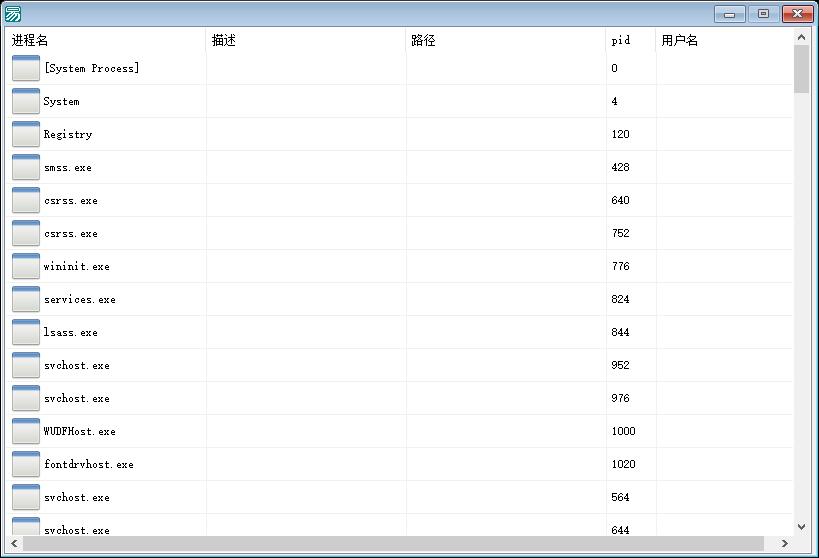Screen dimensions: 819x558
Task: Click the lsass.exe process icon
Action: click(26, 332)
